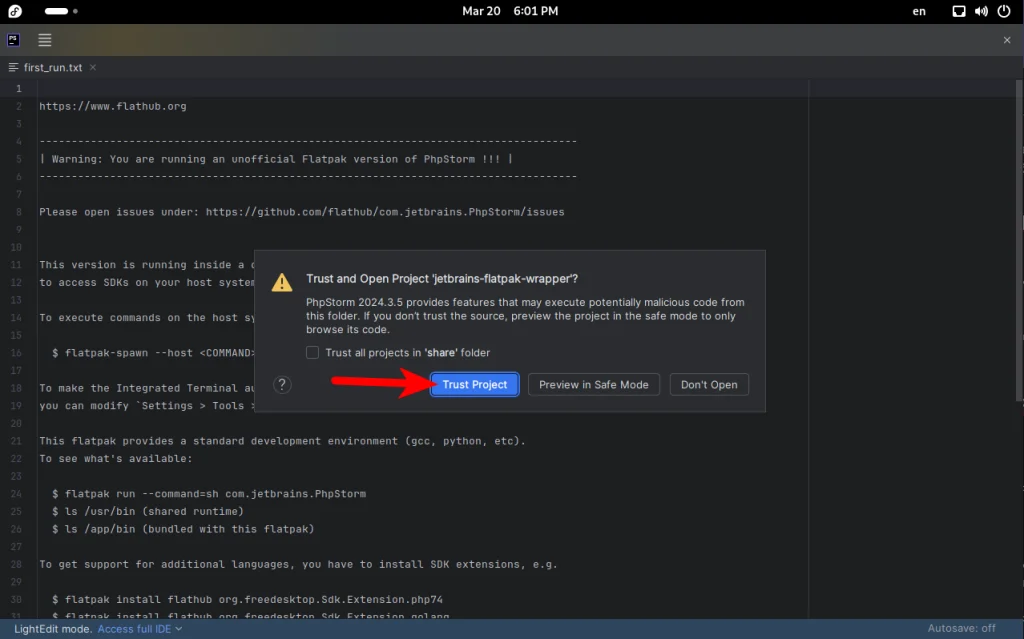The height and width of the screenshot is (639, 1024).
Task: Click the Firefox-style app indicator at top left
Action: click(x=13, y=11)
